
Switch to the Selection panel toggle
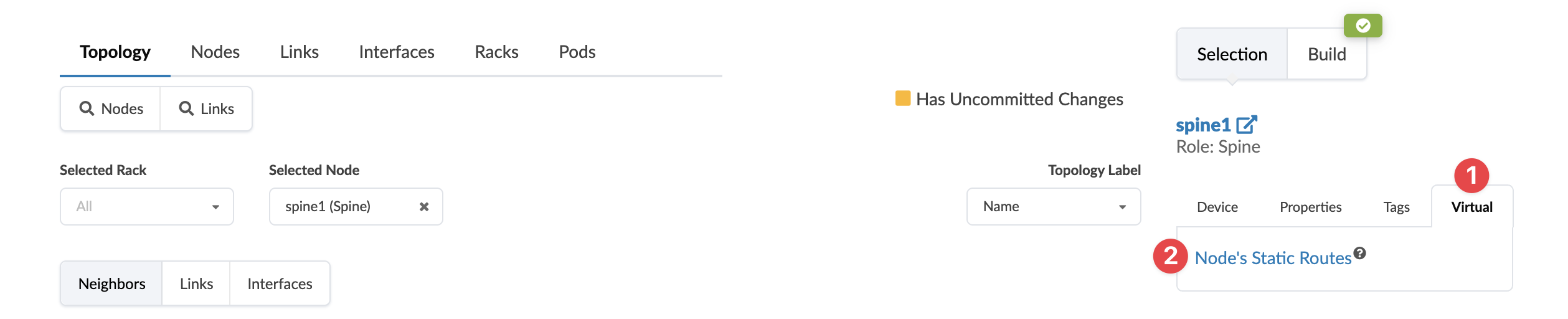click(x=1232, y=55)
